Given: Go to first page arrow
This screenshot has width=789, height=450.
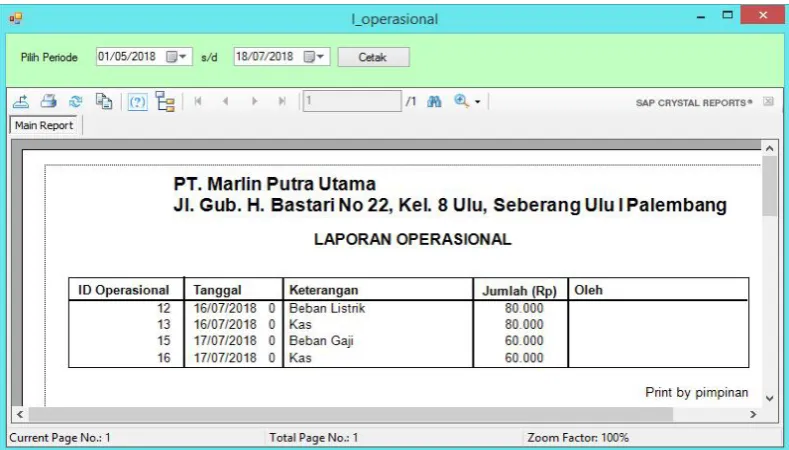Looking at the screenshot, I should pyautogui.click(x=198, y=102).
